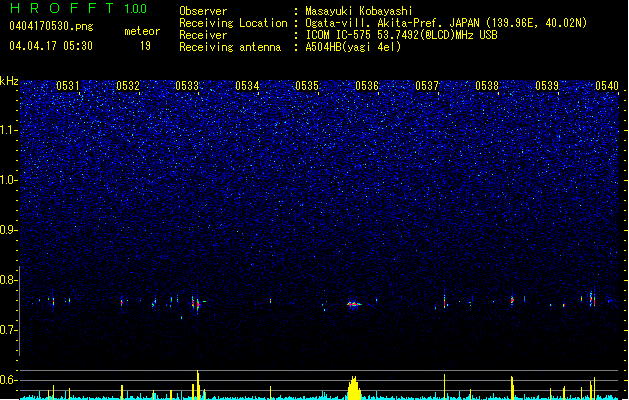Click the 0536 time label

point(367,86)
